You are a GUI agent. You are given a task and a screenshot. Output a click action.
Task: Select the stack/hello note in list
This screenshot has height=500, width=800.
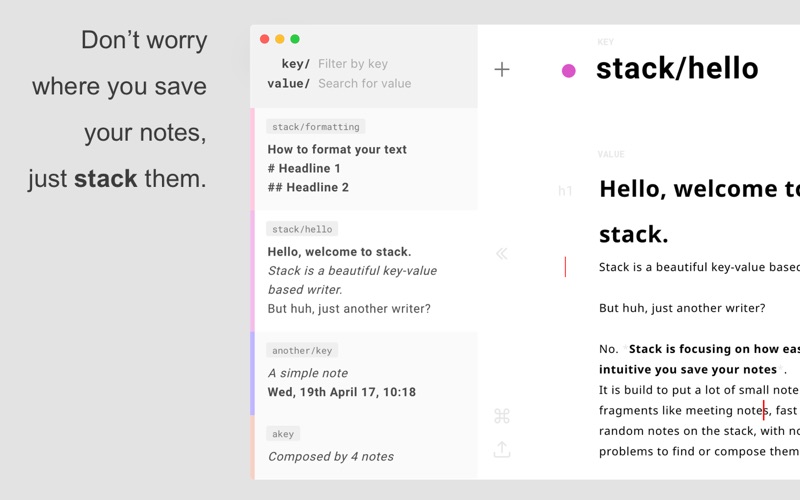[x=364, y=271]
